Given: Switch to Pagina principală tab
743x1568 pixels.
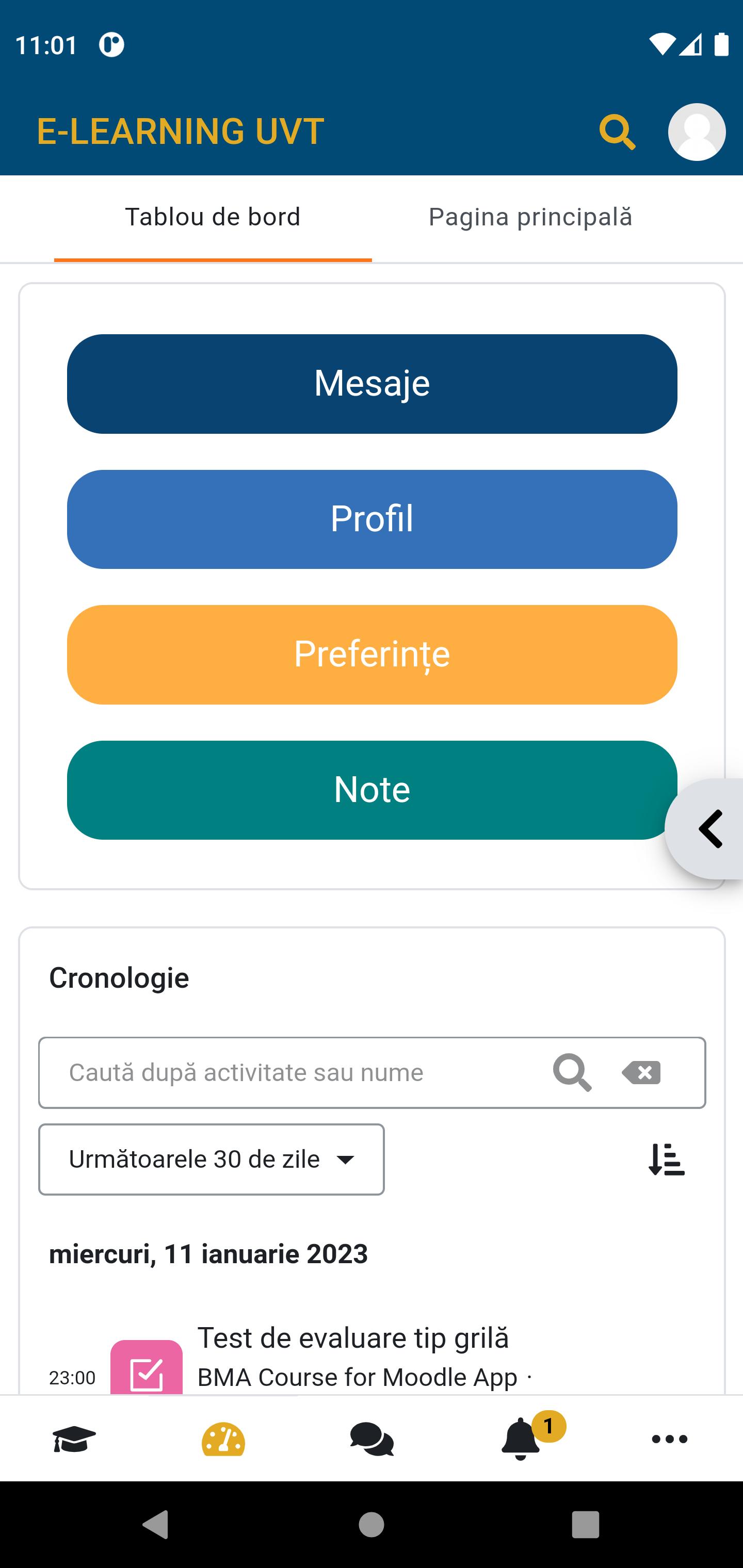Looking at the screenshot, I should point(530,217).
